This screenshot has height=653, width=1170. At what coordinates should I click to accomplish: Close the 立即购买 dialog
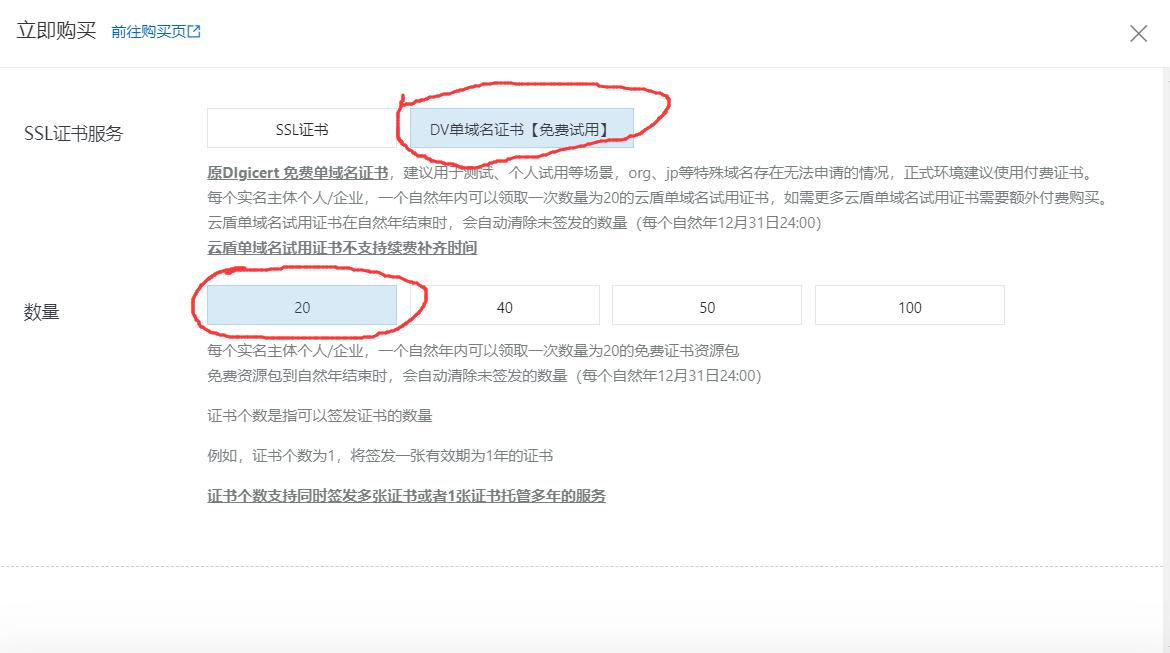click(x=1138, y=33)
